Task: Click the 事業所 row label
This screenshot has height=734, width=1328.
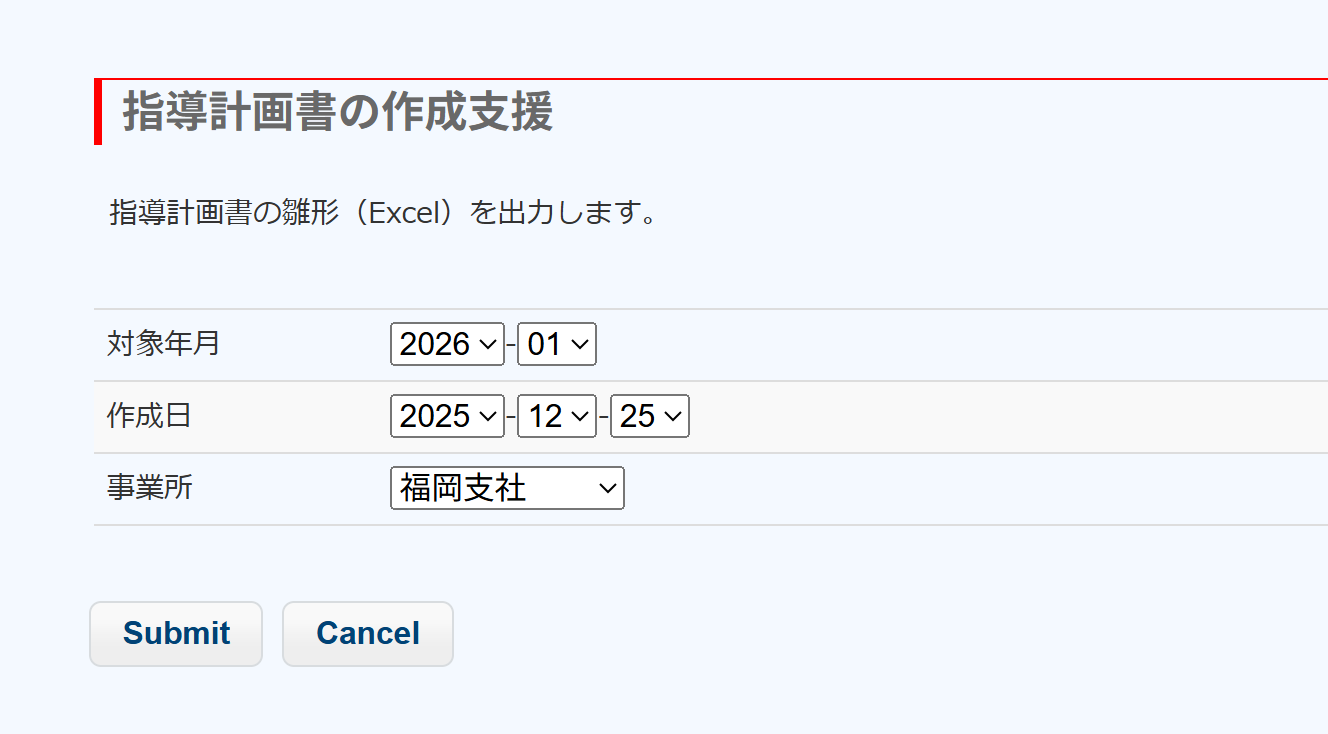Action: [x=150, y=488]
